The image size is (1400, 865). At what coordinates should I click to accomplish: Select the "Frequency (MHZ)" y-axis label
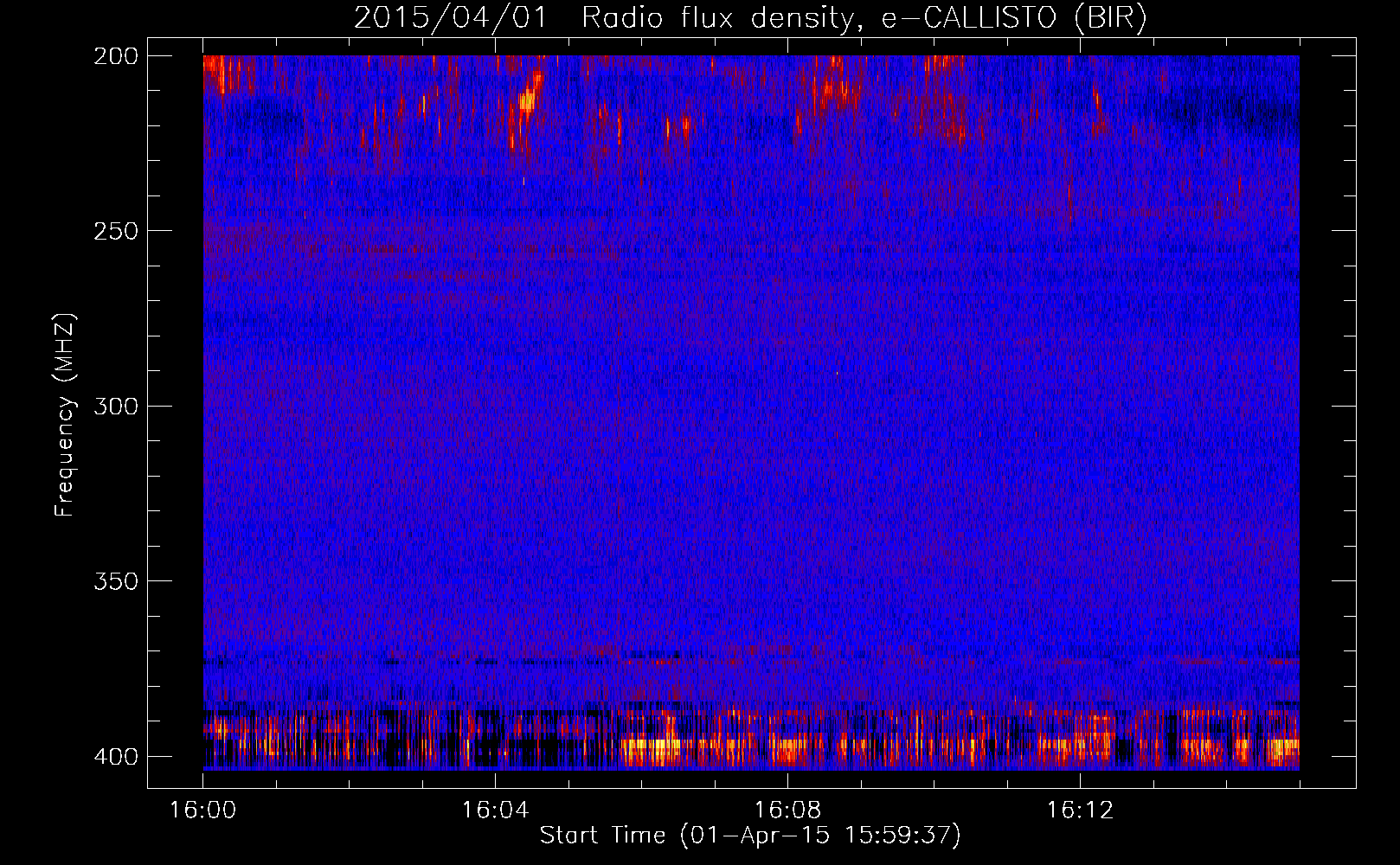(x=65, y=415)
